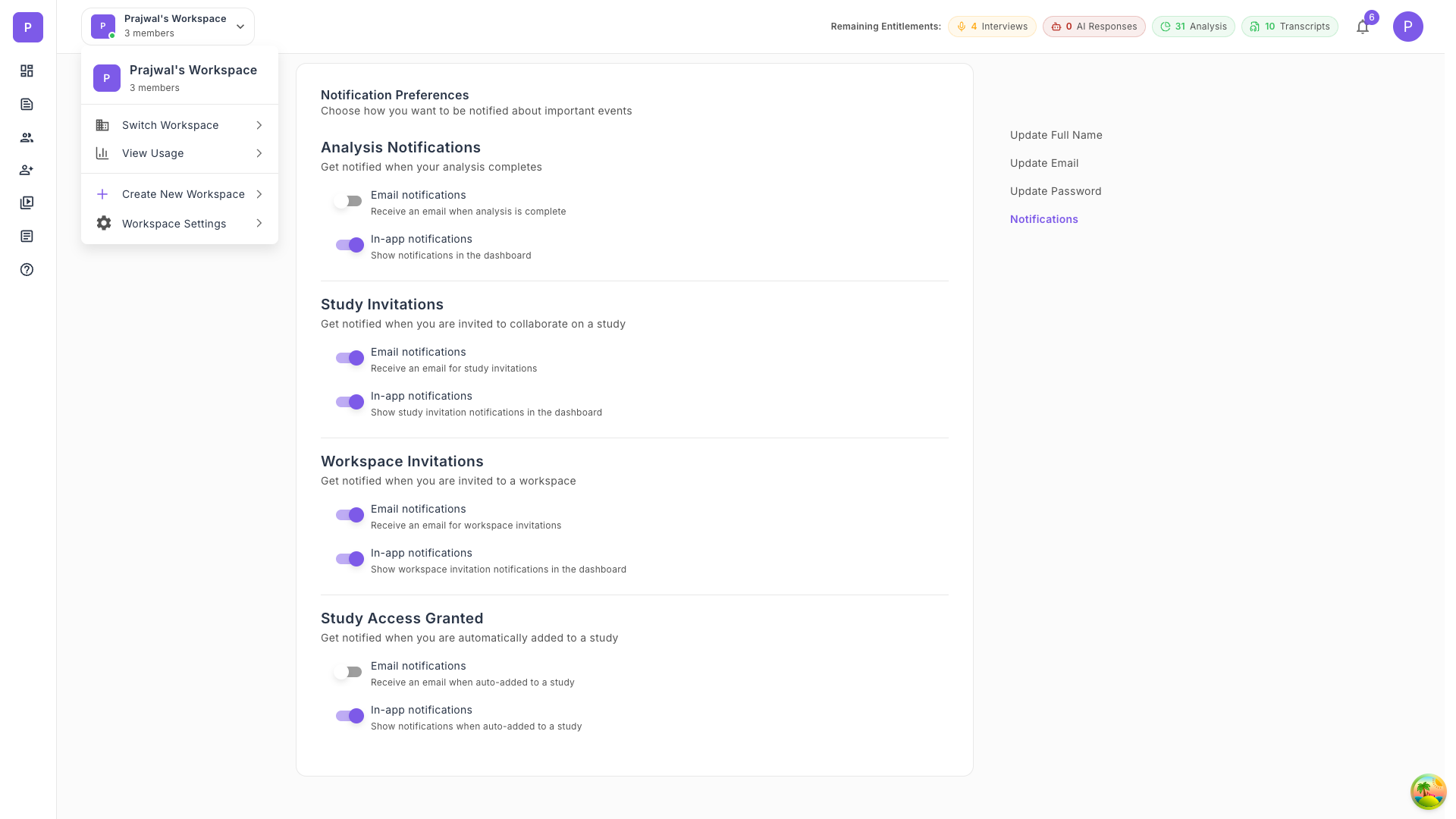The height and width of the screenshot is (819, 1456).
Task: Click the purple profile avatar top right
Action: [x=1407, y=27]
